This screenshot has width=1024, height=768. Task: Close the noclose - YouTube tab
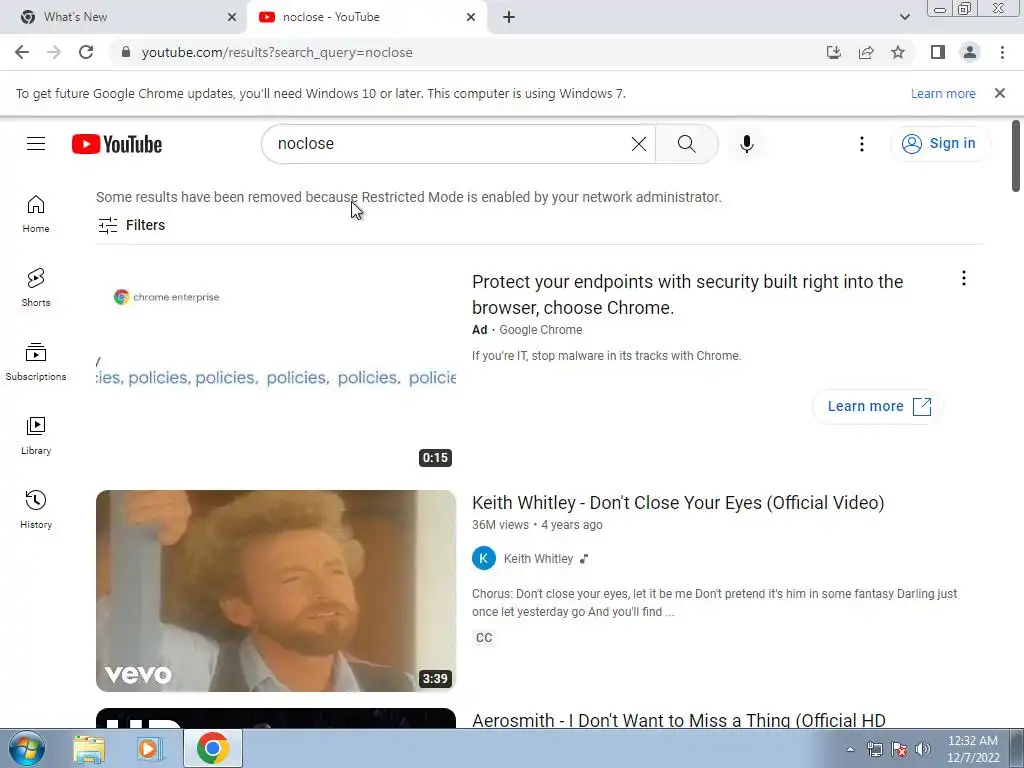(x=471, y=17)
